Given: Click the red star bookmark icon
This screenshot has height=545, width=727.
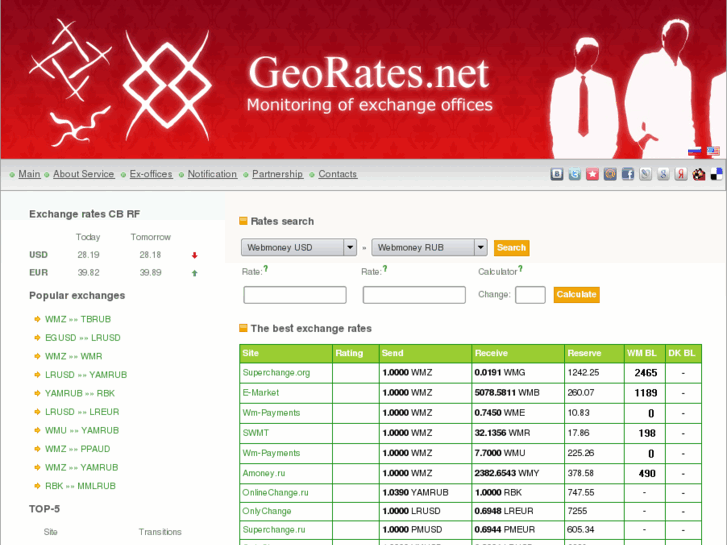Looking at the screenshot, I should 593,174.
